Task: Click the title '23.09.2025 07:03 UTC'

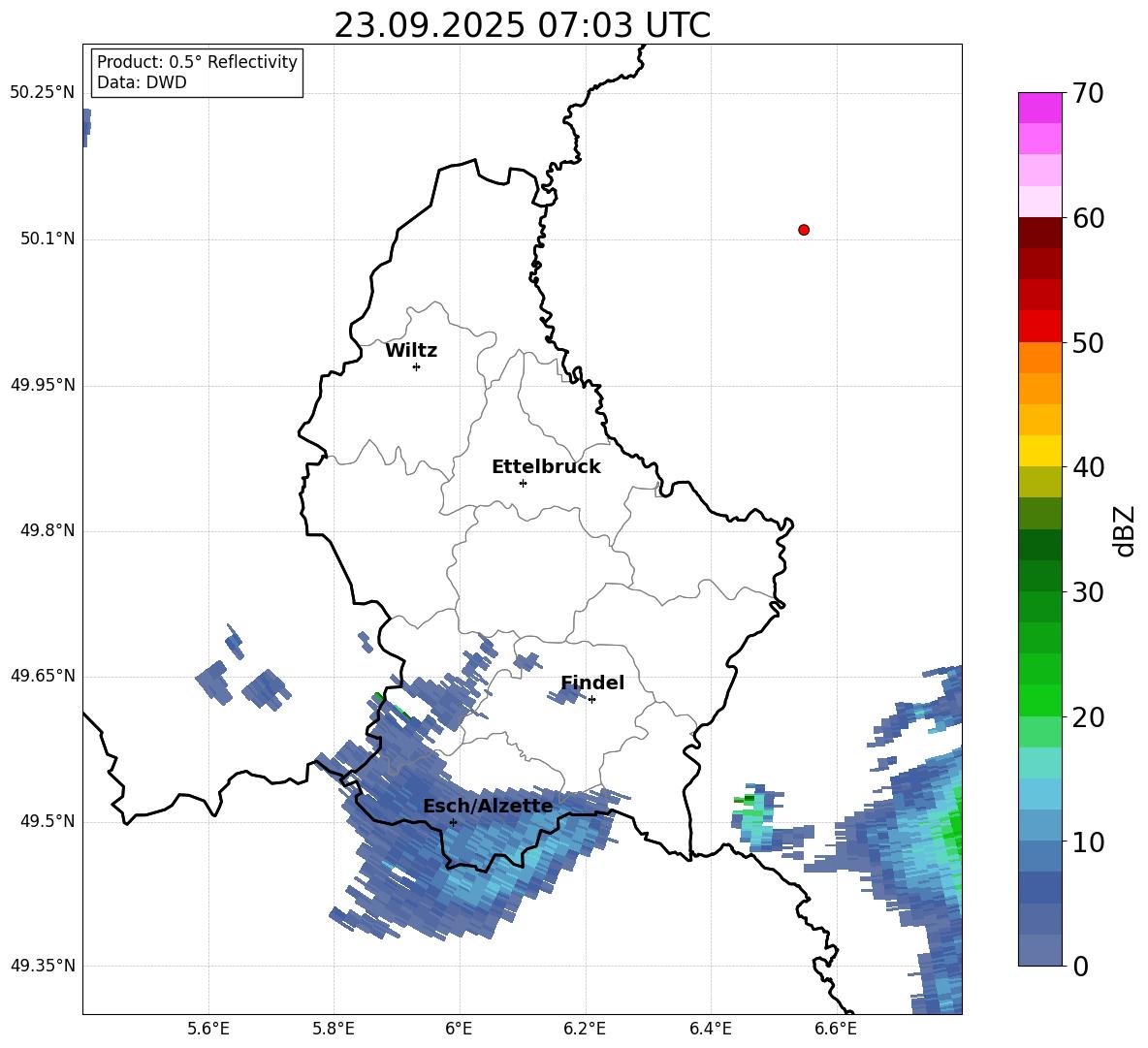Action: [x=522, y=25]
